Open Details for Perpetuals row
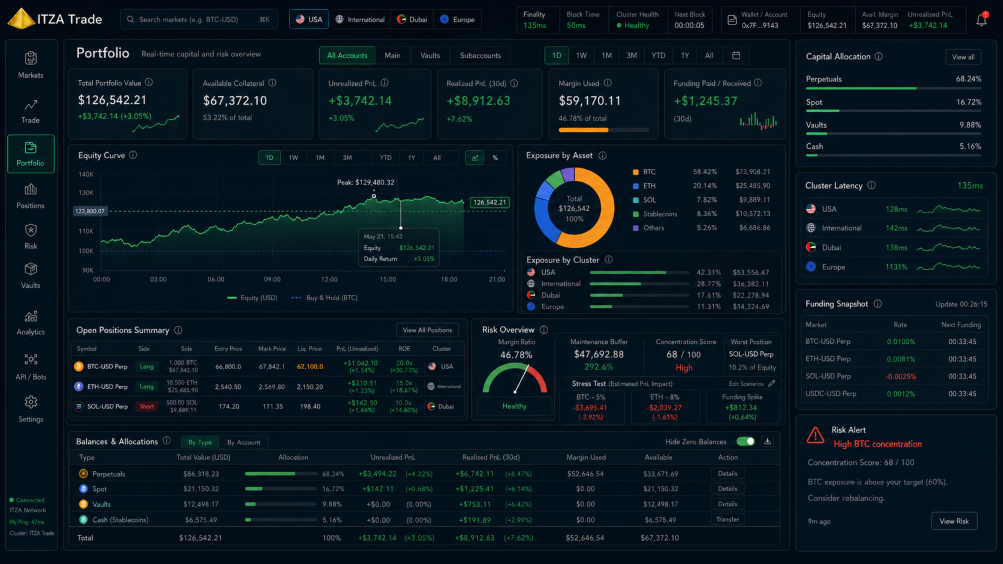This screenshot has width=1003, height=564. tap(727, 474)
